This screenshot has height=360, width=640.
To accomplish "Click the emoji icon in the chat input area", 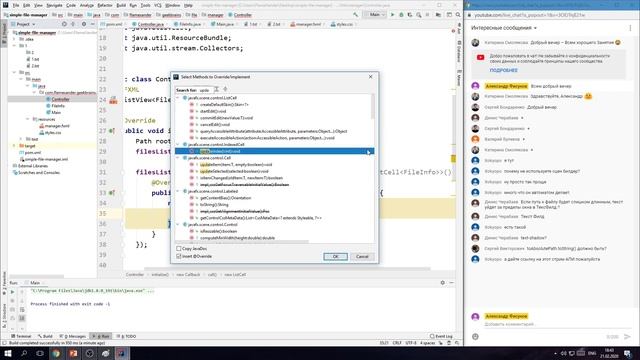I will click(475, 337).
